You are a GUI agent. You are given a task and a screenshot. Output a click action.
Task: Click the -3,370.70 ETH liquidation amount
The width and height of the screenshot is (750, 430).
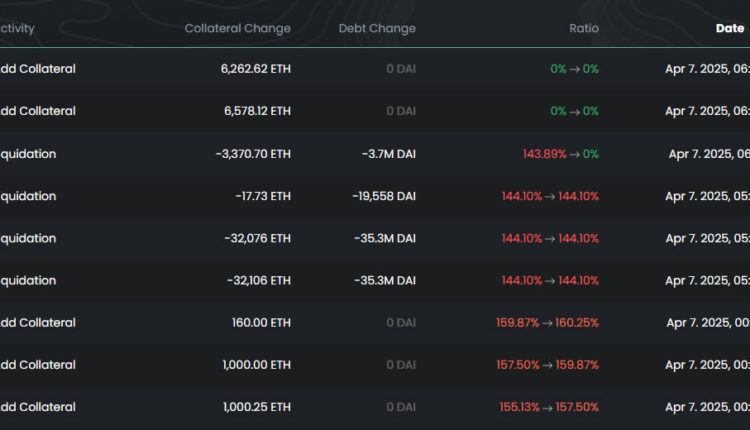point(253,154)
